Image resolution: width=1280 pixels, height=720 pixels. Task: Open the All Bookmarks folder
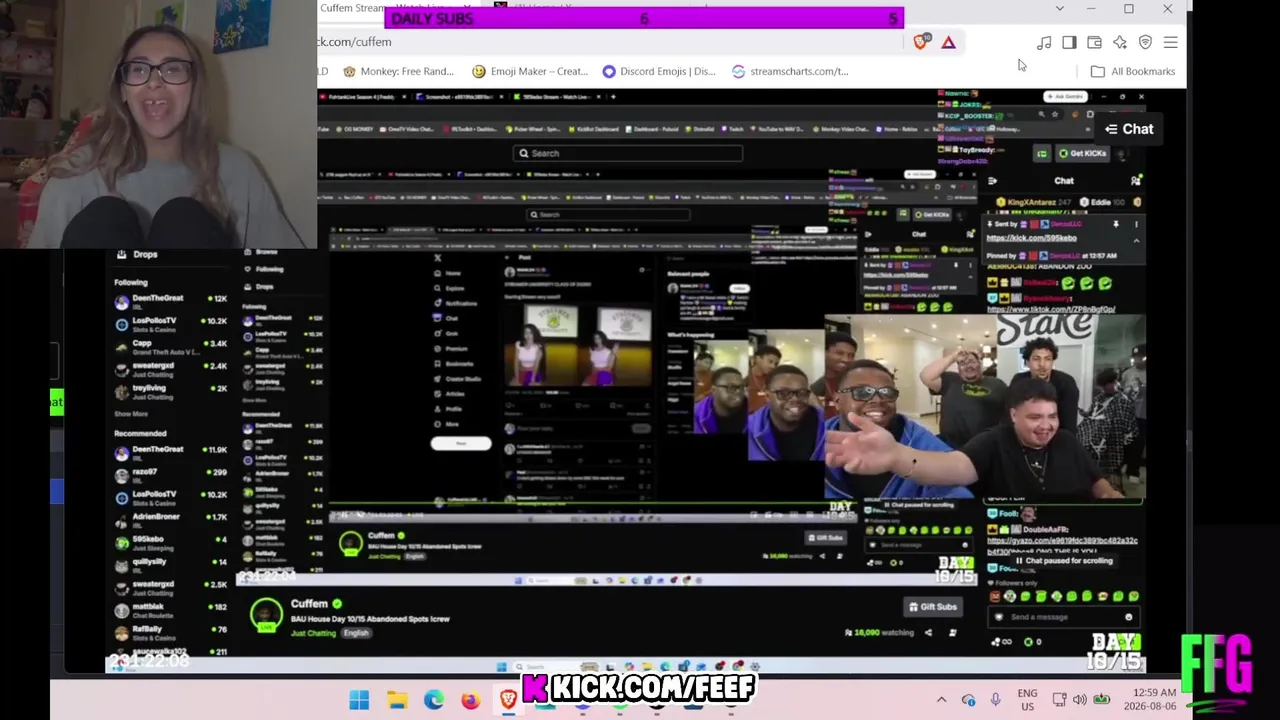pyautogui.click(x=1133, y=71)
